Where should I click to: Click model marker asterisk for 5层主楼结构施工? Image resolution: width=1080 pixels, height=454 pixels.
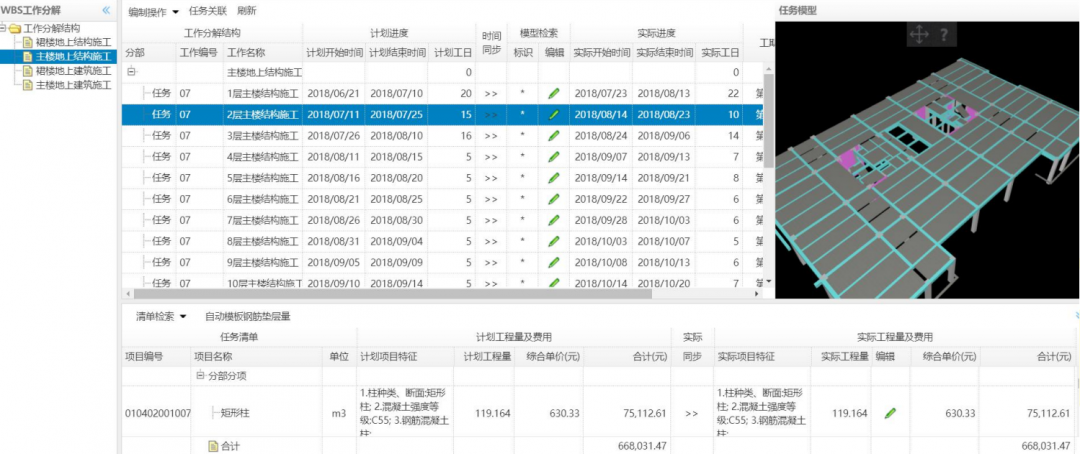(x=522, y=178)
